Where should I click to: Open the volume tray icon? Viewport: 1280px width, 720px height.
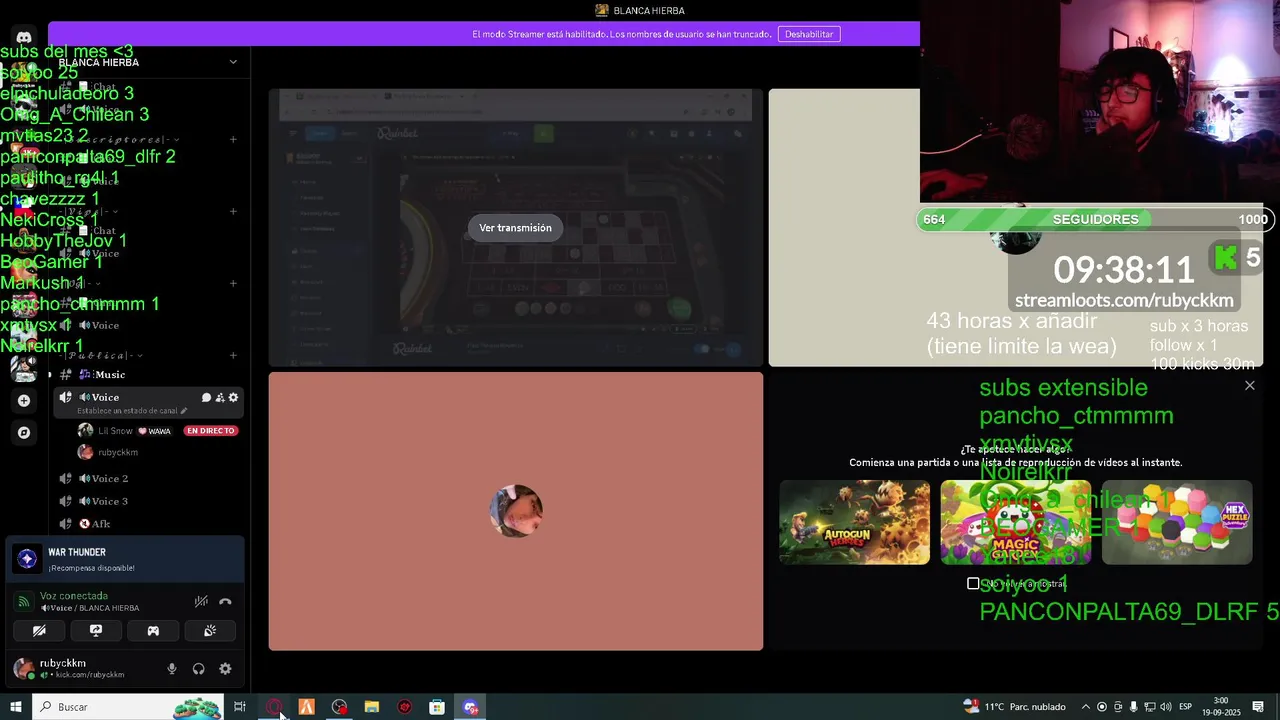(1165, 707)
